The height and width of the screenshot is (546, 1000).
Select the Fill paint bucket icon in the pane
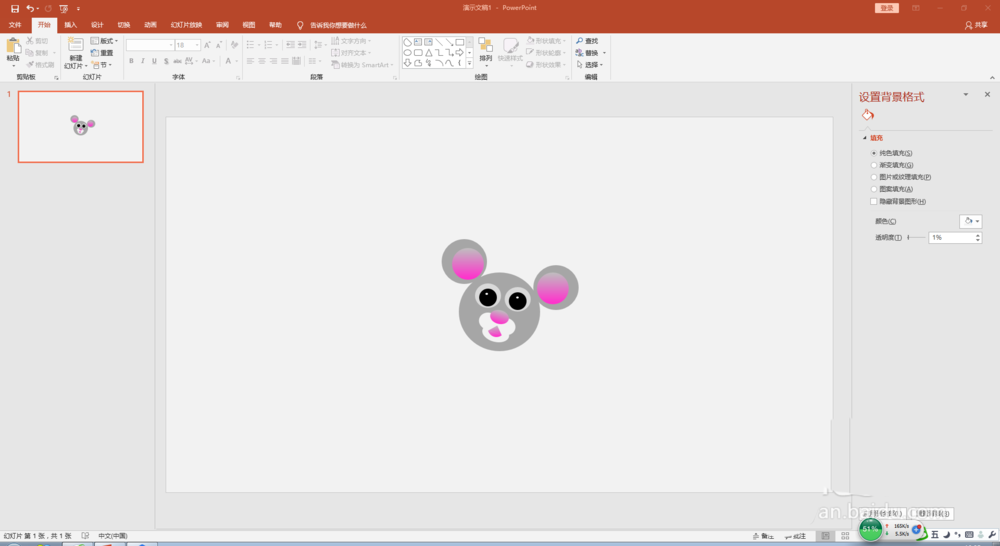click(867, 115)
